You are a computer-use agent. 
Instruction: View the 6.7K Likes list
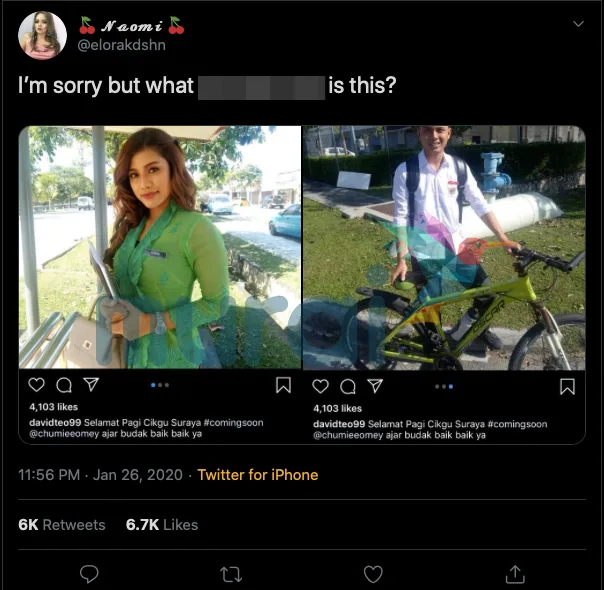click(x=162, y=524)
